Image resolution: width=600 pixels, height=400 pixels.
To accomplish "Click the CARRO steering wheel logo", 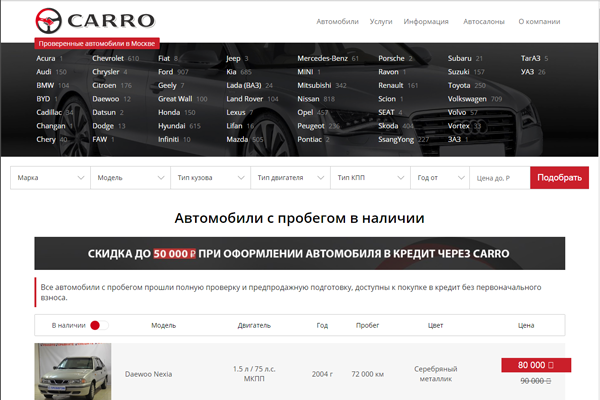I will tap(47, 21).
